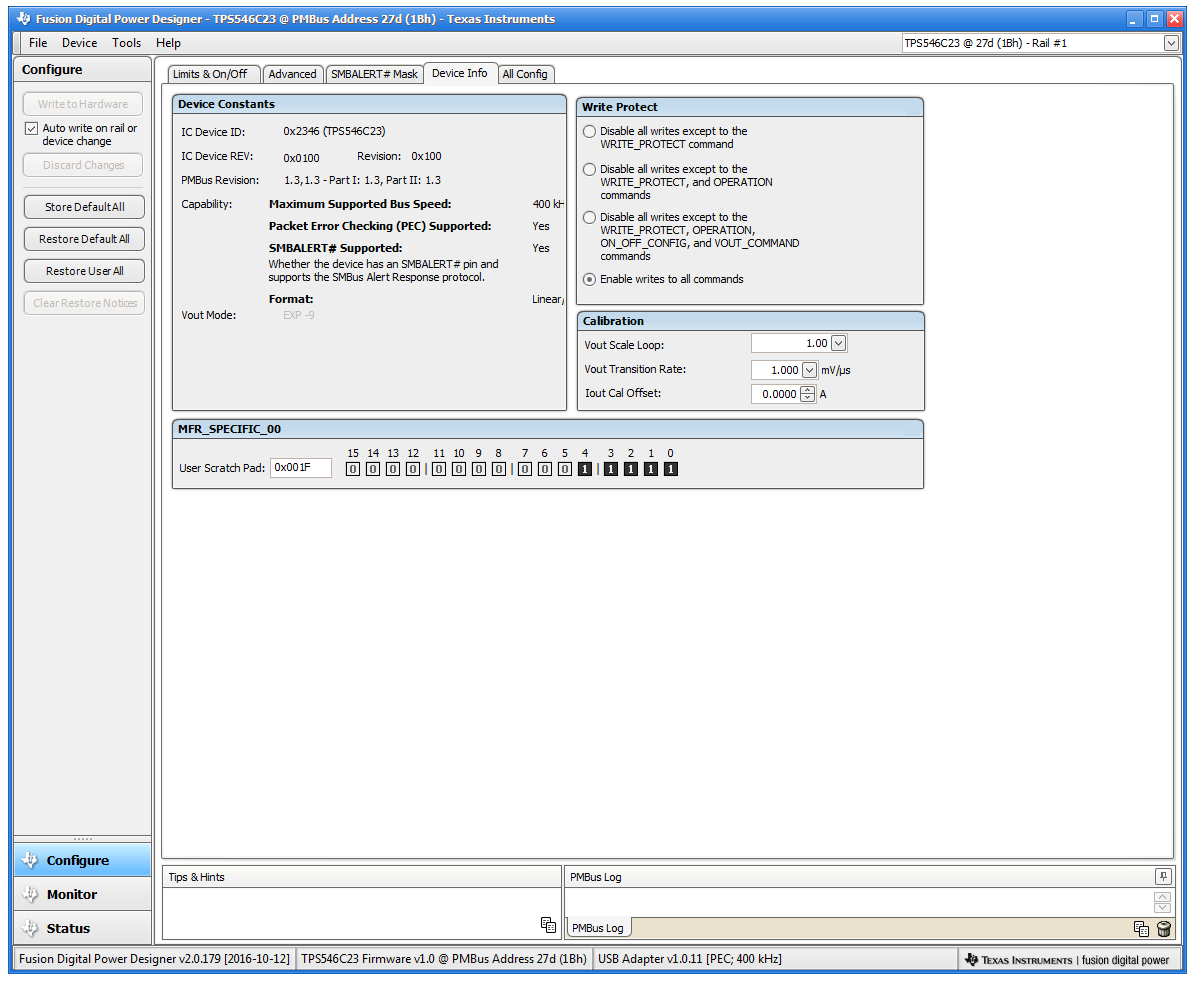Pin the PMBus Log panel
This screenshot has height=983, width=1189.
pos(1162,876)
